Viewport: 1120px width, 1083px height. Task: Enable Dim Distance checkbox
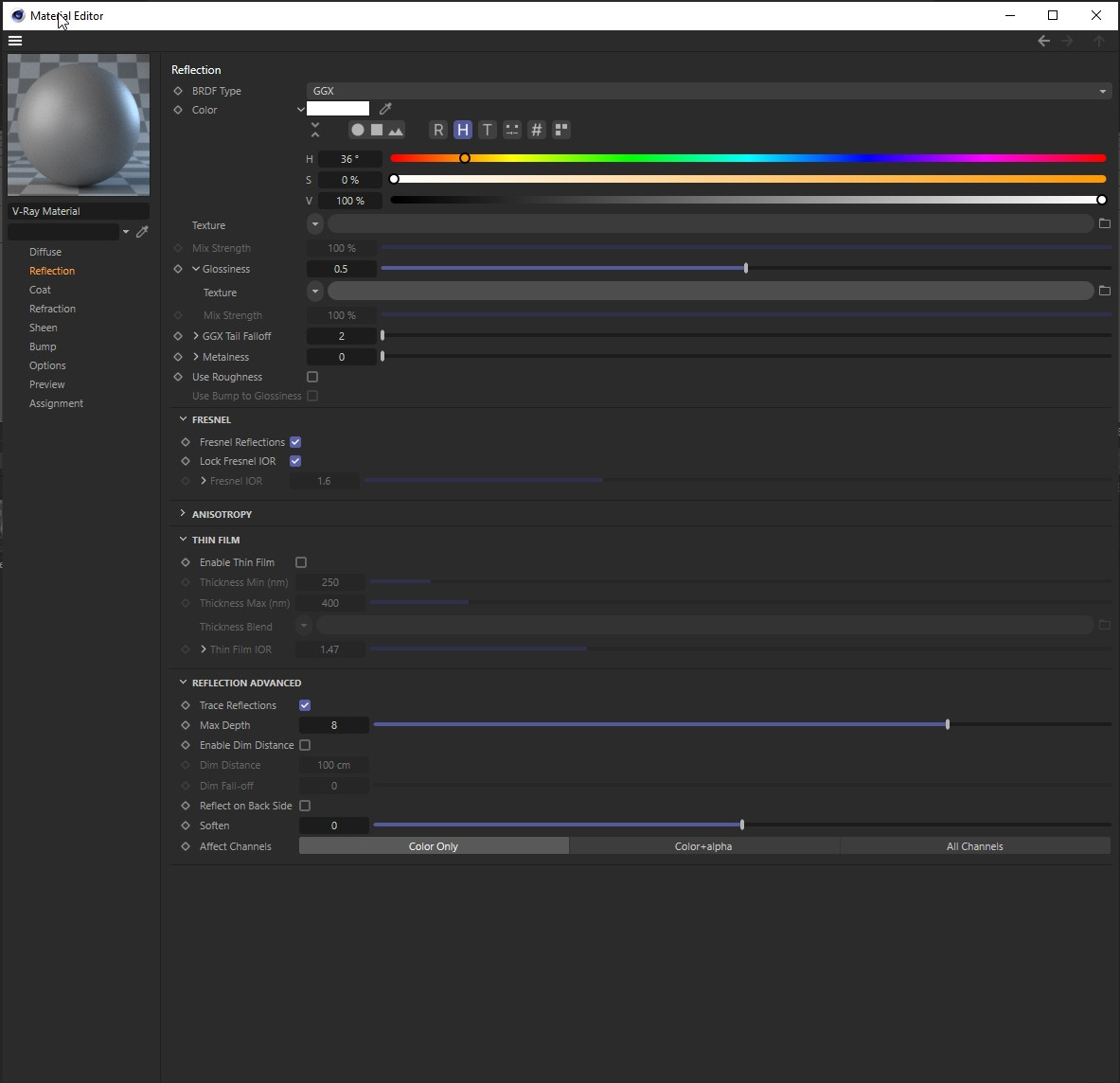tap(305, 745)
